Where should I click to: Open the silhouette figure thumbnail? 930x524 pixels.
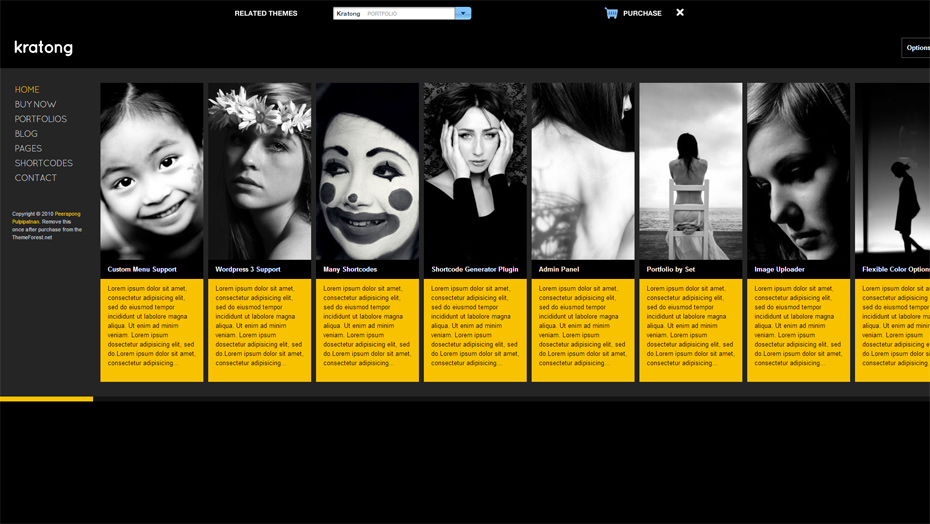click(893, 171)
